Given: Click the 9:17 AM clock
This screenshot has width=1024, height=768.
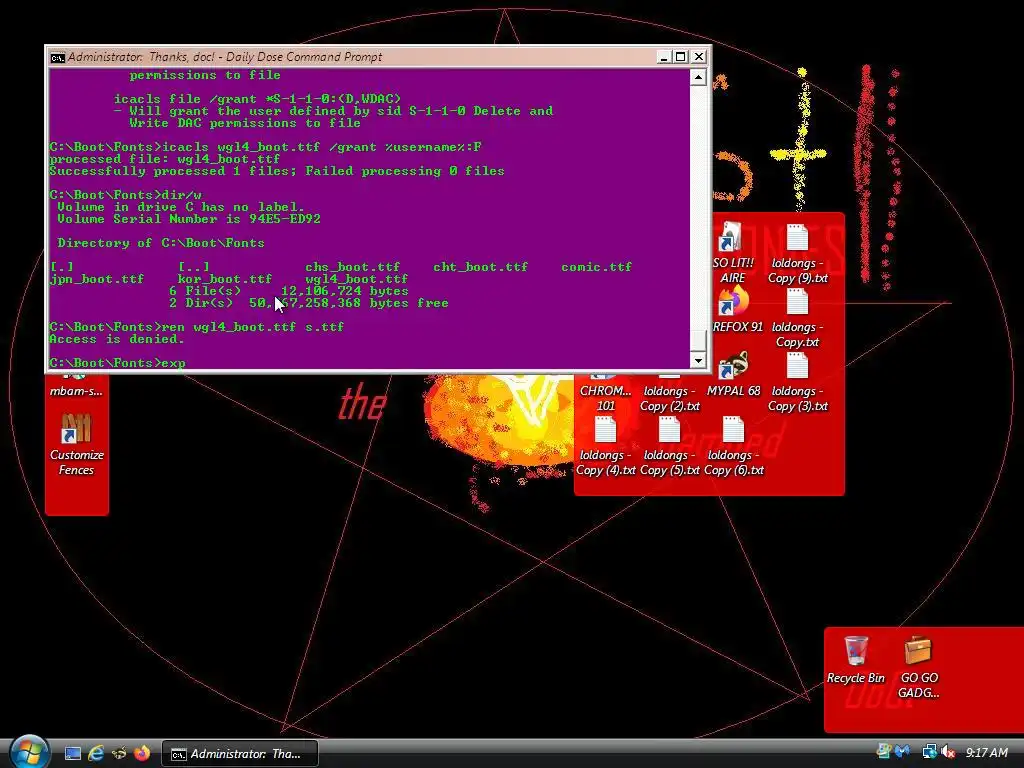Looking at the screenshot, I should pos(986,753).
